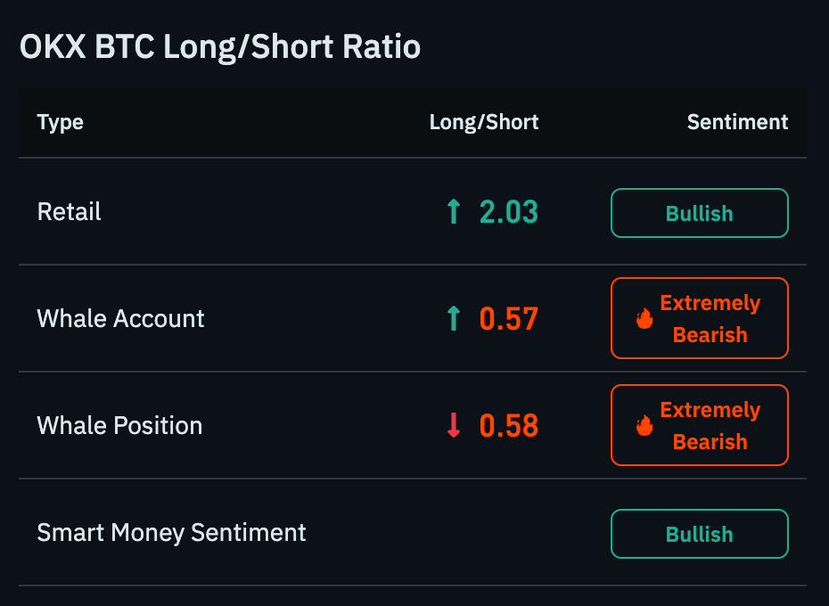The image size is (829, 606).
Task: Click the Smart Money Sentiment row label
Action: [171, 532]
